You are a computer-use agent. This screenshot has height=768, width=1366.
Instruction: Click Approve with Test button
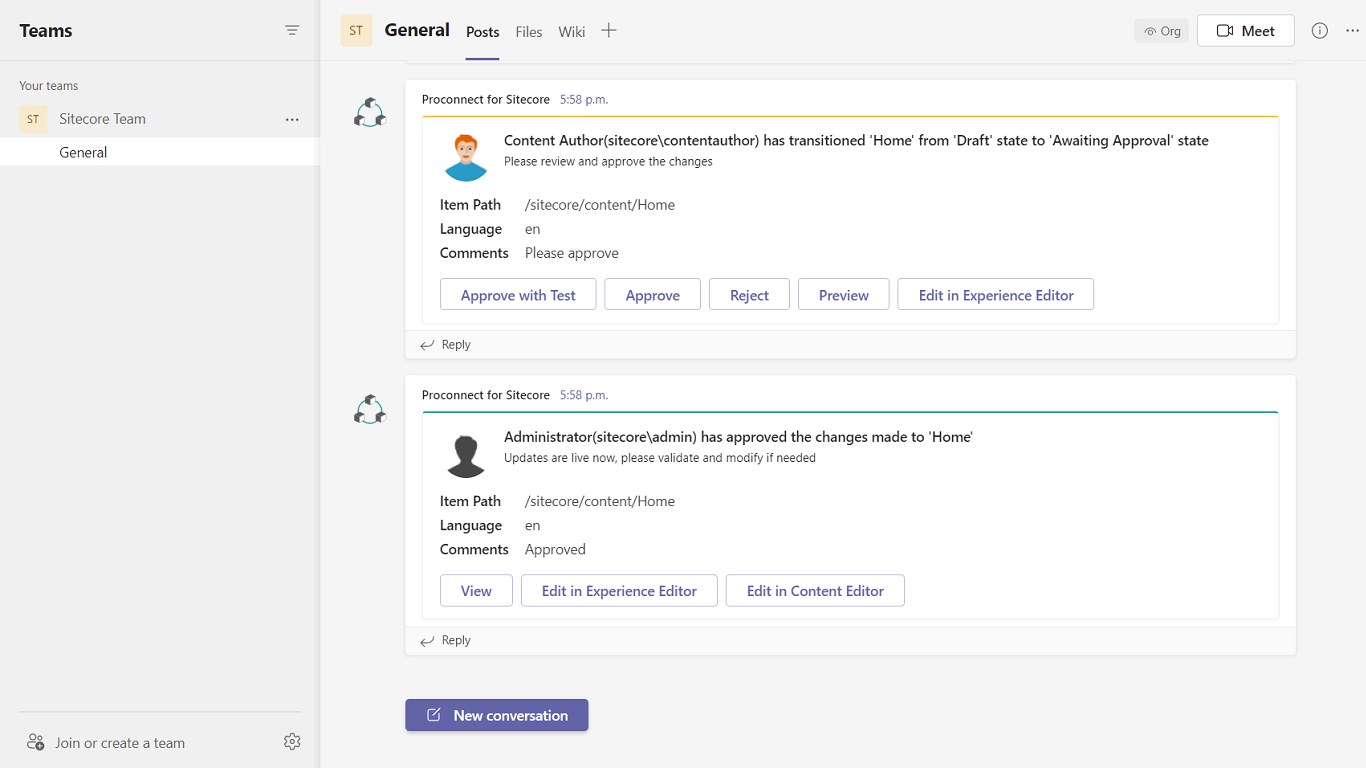(x=518, y=295)
